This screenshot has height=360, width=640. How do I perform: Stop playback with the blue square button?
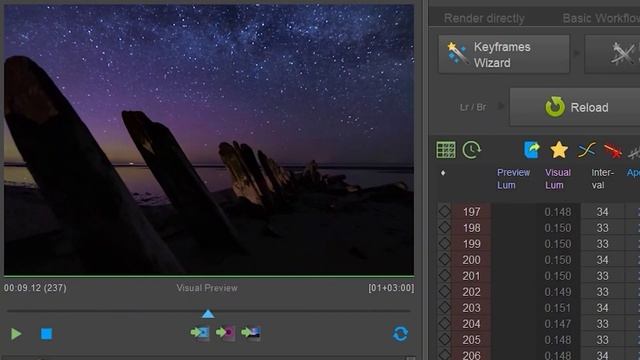pyautogui.click(x=47, y=334)
